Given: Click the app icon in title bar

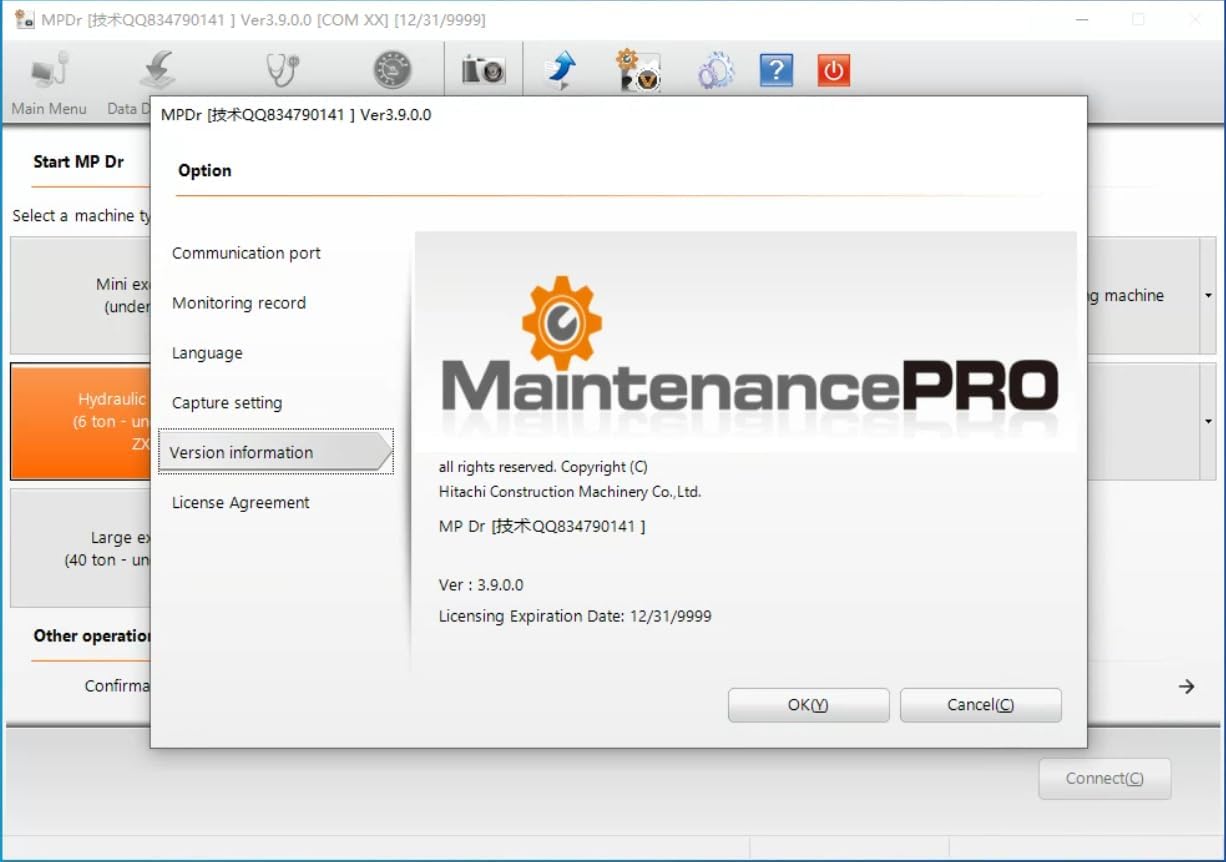Looking at the screenshot, I should 24,19.
